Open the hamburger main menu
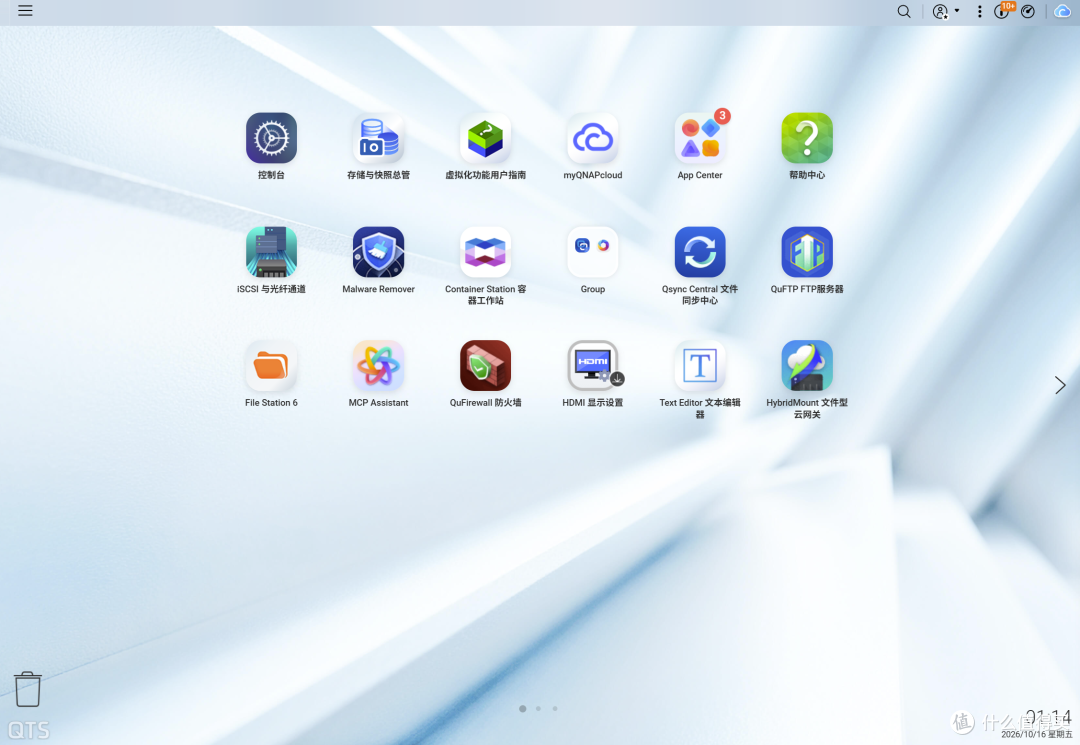 (x=25, y=11)
